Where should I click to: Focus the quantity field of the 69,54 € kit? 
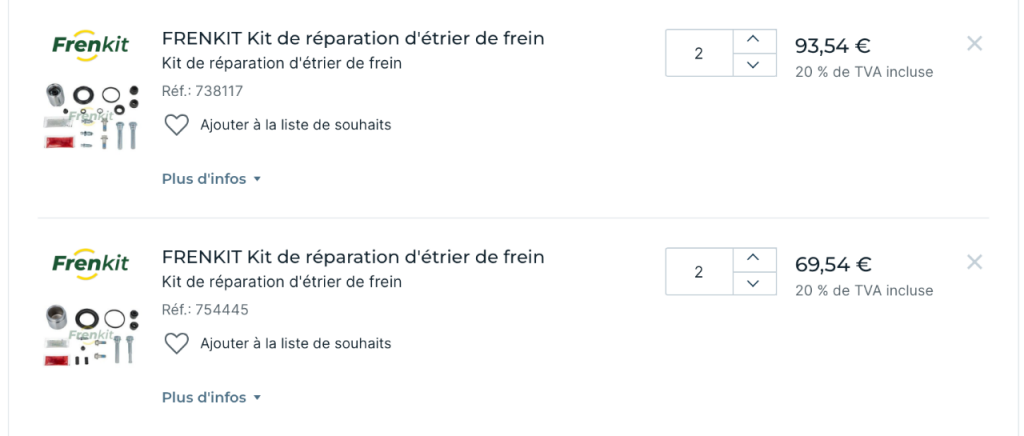click(x=699, y=272)
